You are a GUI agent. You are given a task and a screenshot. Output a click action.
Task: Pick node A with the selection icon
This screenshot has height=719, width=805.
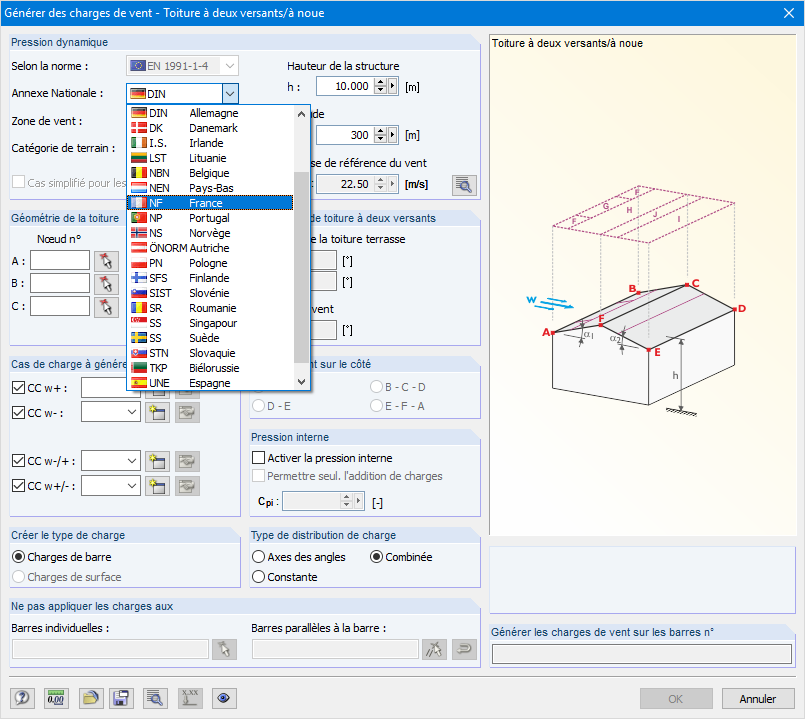[x=106, y=261]
